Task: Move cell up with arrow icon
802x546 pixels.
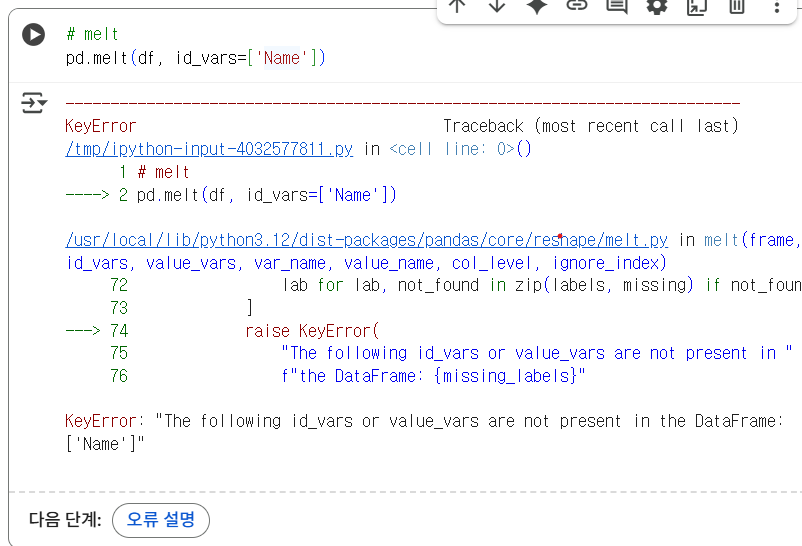Action: (x=457, y=7)
